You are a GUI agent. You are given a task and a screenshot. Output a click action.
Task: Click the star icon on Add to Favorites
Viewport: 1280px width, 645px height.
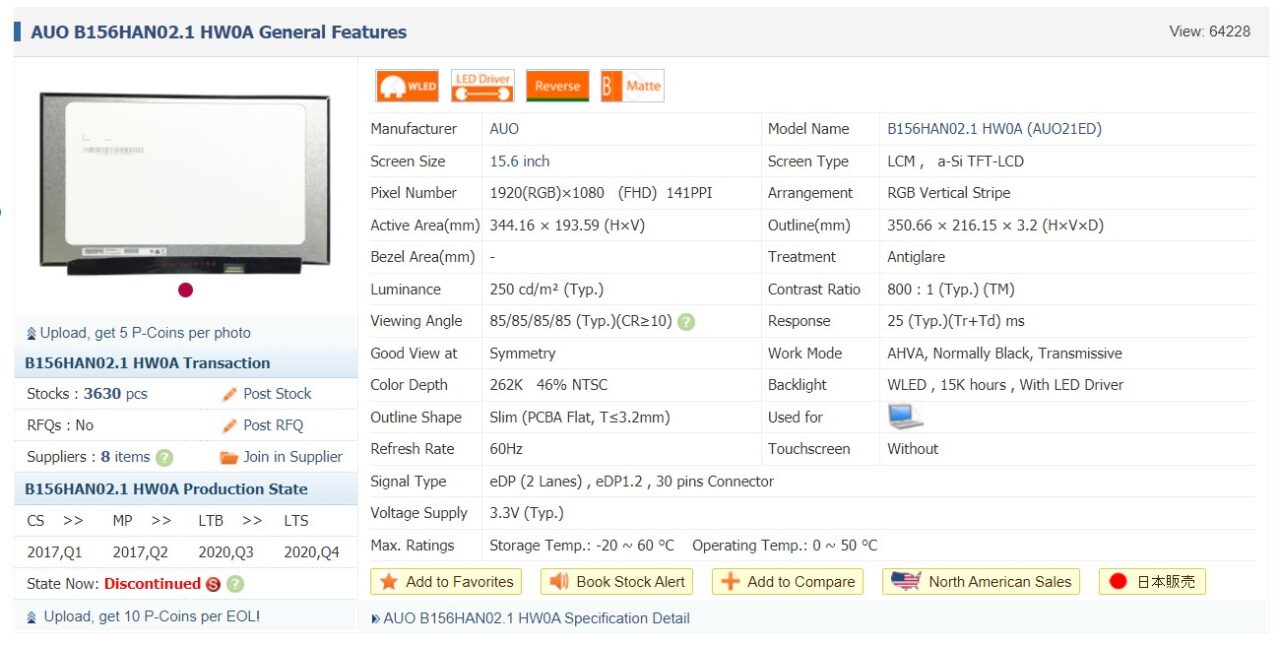click(x=389, y=582)
